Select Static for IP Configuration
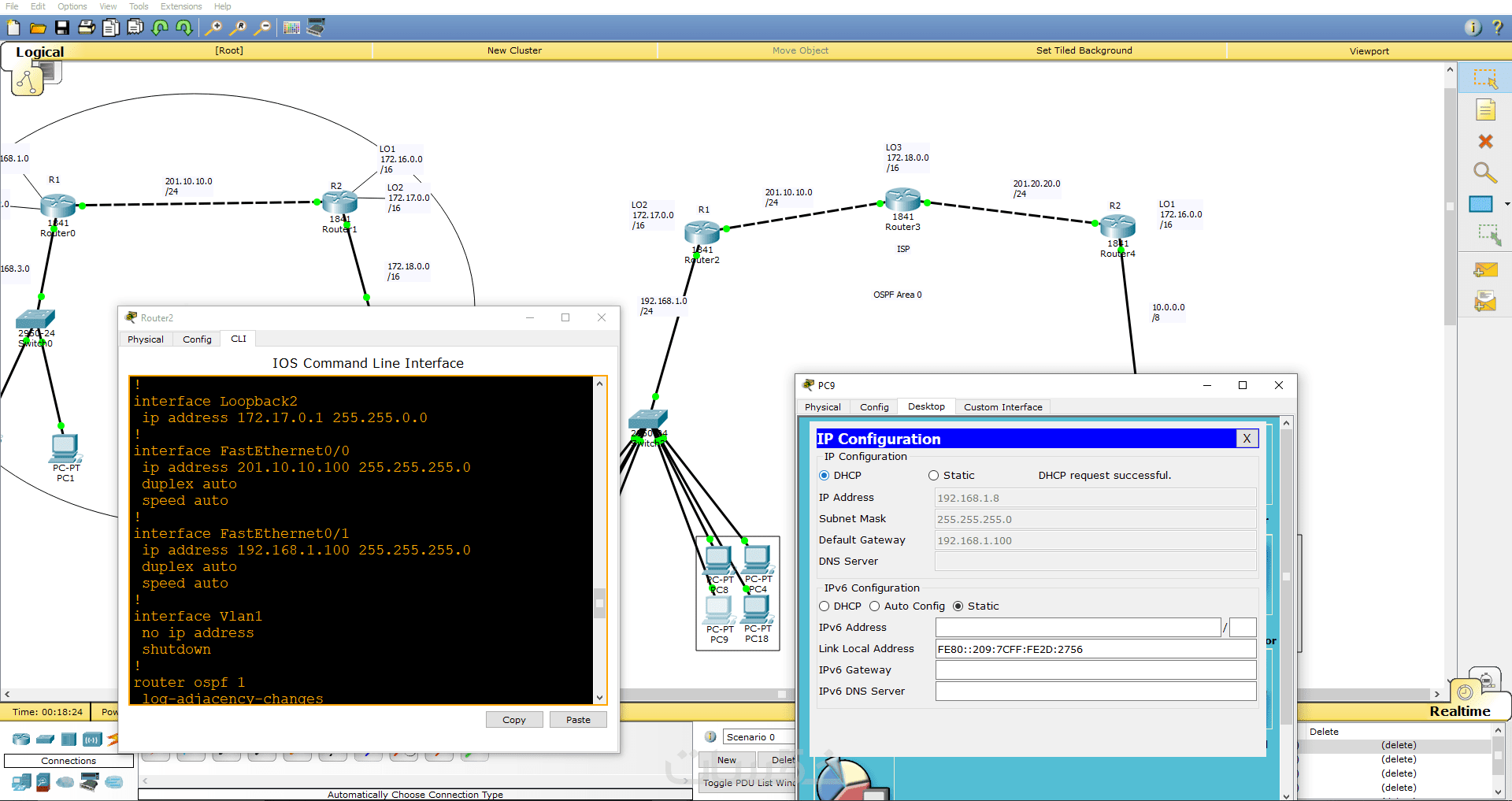Image resolution: width=1512 pixels, height=801 pixels. (933, 476)
